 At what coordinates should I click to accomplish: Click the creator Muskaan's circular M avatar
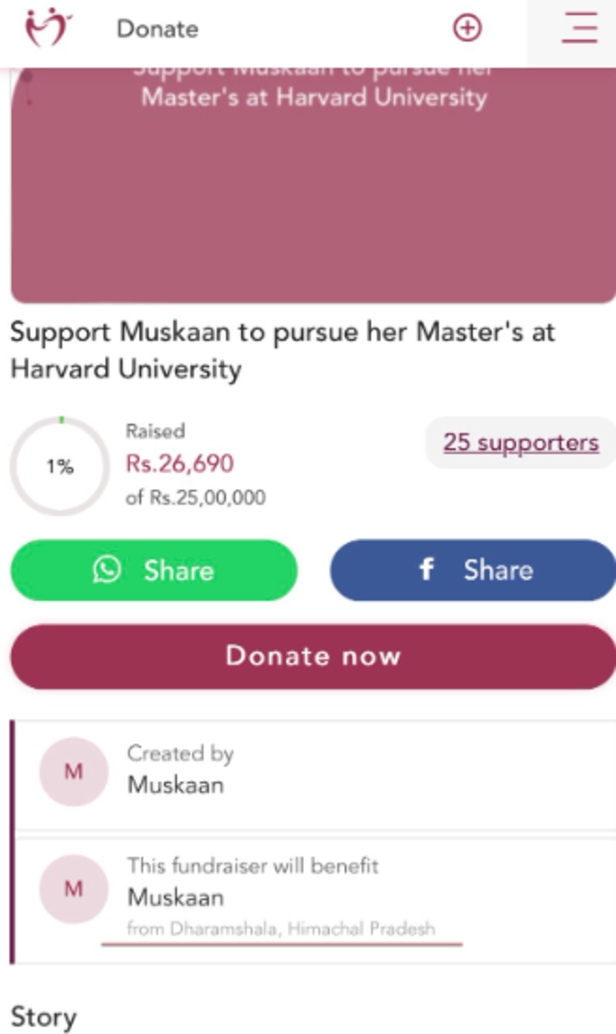72,772
